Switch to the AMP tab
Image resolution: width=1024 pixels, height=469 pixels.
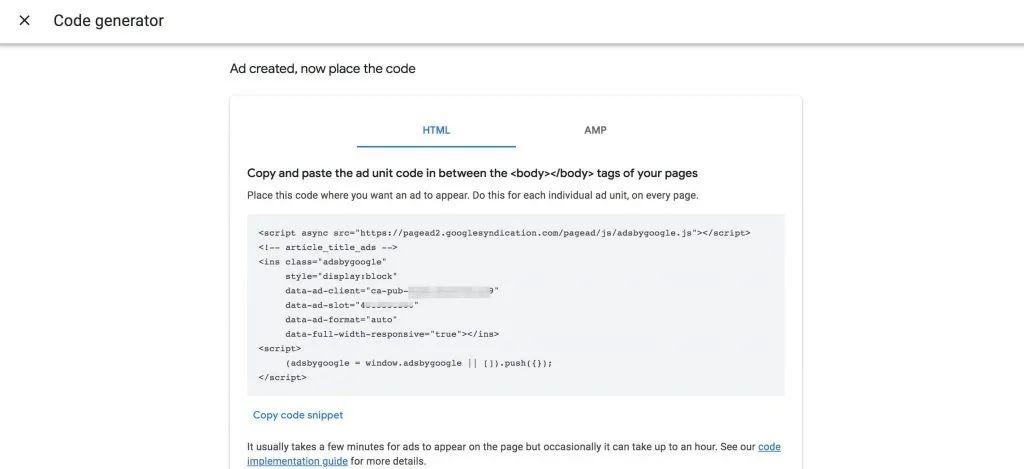(x=595, y=130)
